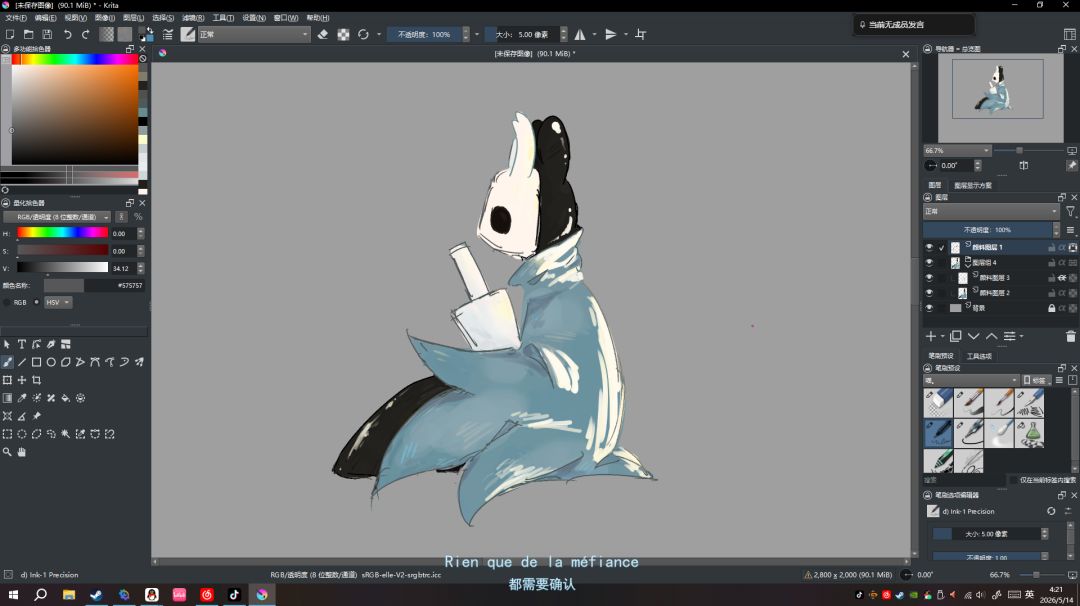Click the hue H gradient slider
The height and width of the screenshot is (606, 1080).
pyautogui.click(x=63, y=233)
